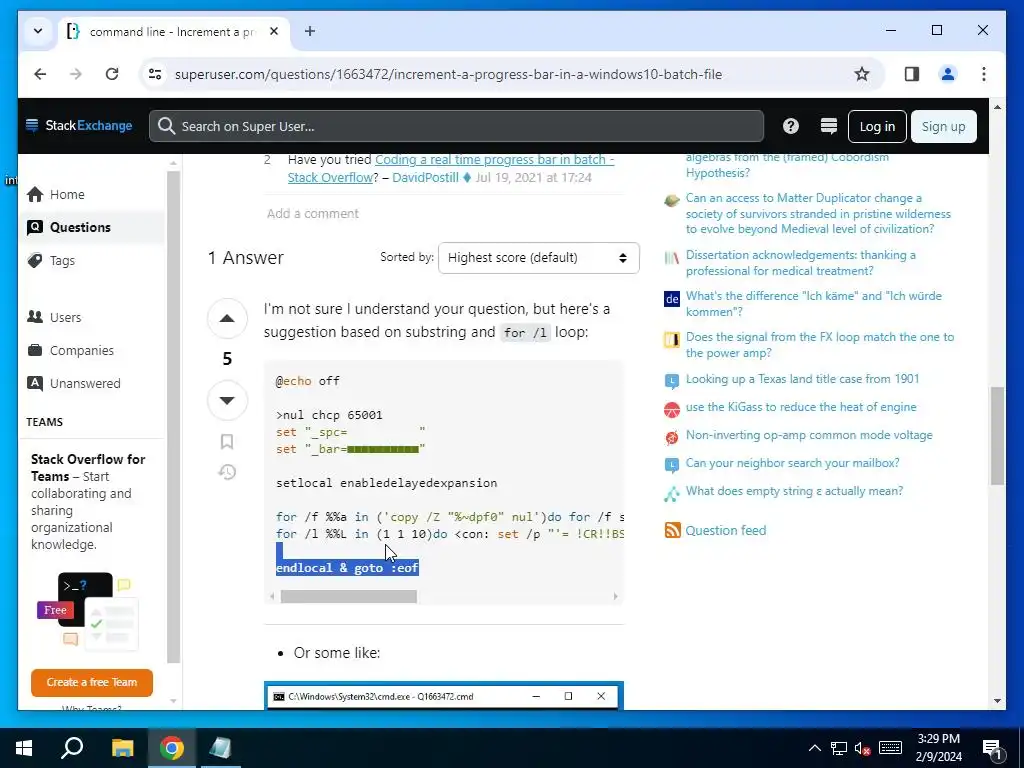The height and width of the screenshot is (768, 1024).
Task: Open the Help center question mark icon
Action: coord(791,126)
